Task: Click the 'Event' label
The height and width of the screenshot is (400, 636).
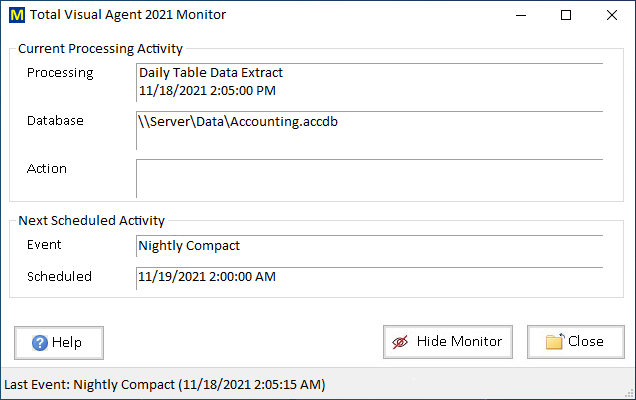Action: [x=44, y=245]
